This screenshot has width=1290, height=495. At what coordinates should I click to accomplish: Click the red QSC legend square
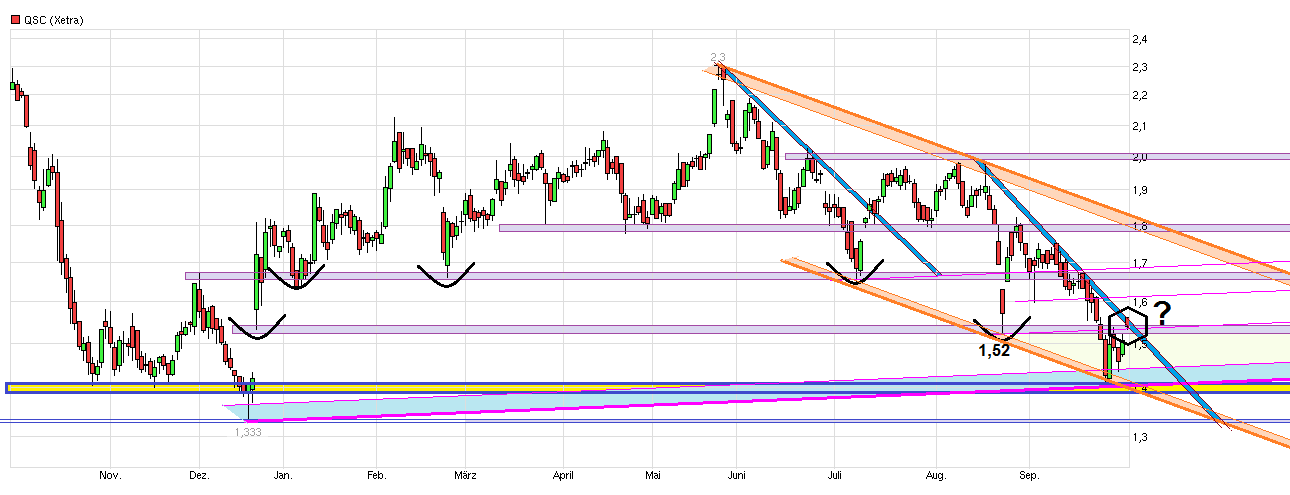[x=13, y=19]
